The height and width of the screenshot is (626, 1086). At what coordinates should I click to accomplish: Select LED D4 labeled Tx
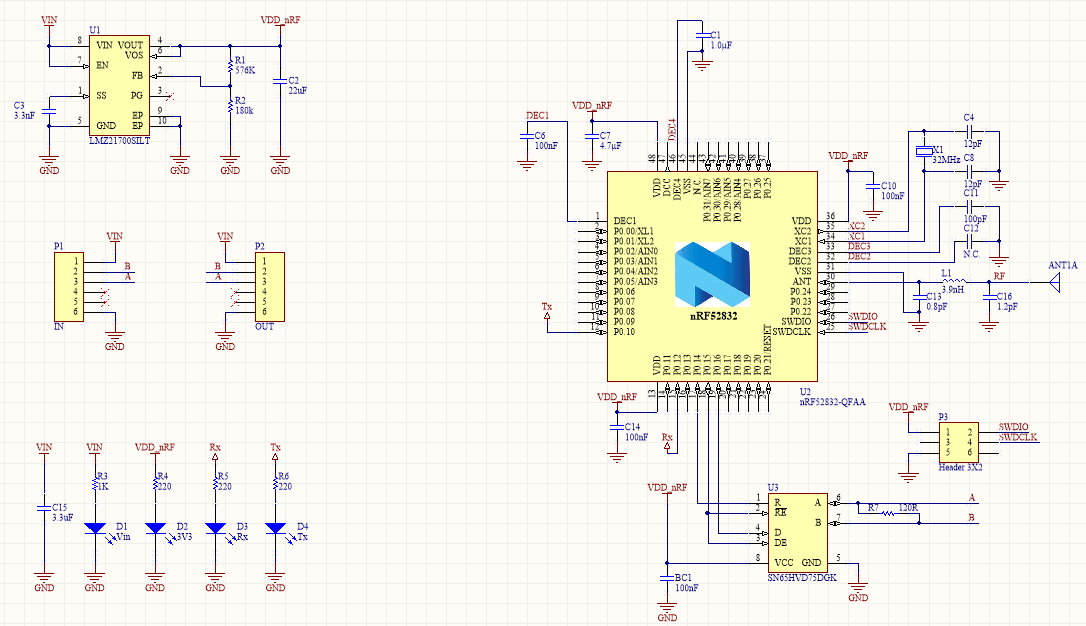point(276,528)
